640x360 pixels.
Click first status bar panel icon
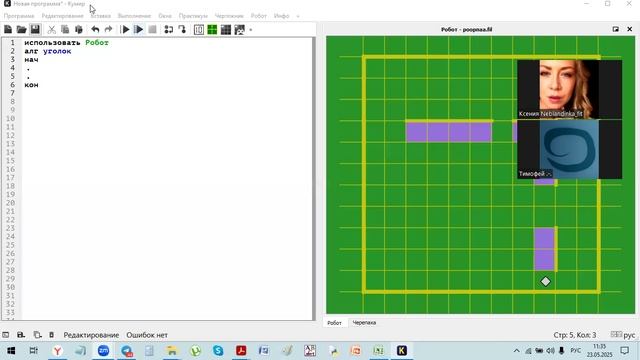[x=6, y=335]
